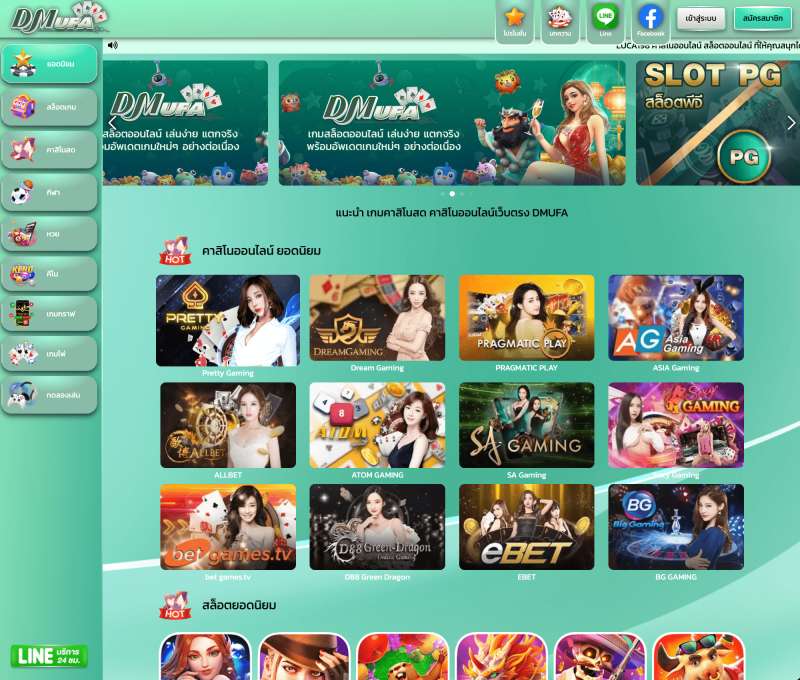Open the SLOT PG banner
This screenshot has height=680, width=800.
coord(718,123)
